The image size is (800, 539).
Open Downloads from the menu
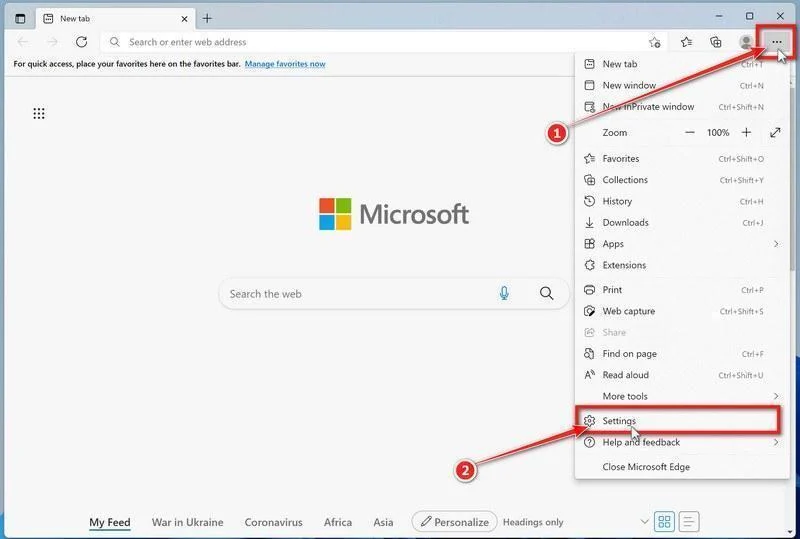tap(682, 223)
